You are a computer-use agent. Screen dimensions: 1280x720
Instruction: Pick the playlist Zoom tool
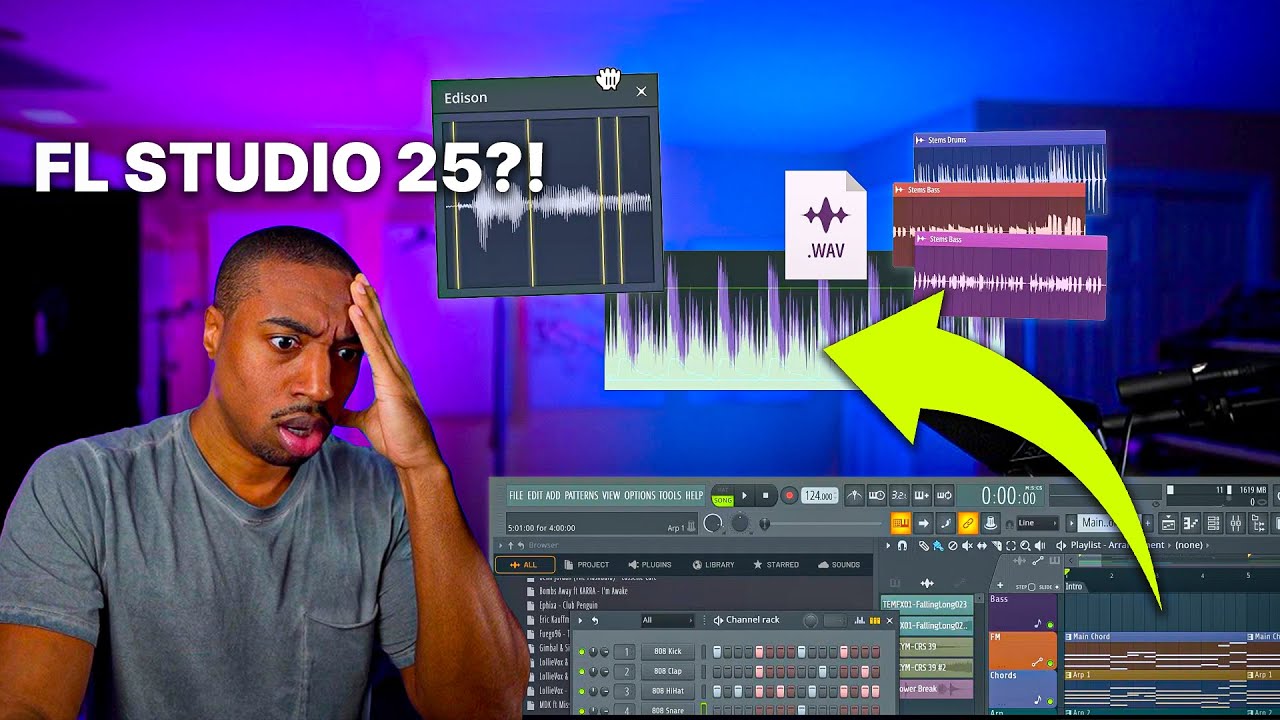pyautogui.click(x=1026, y=545)
